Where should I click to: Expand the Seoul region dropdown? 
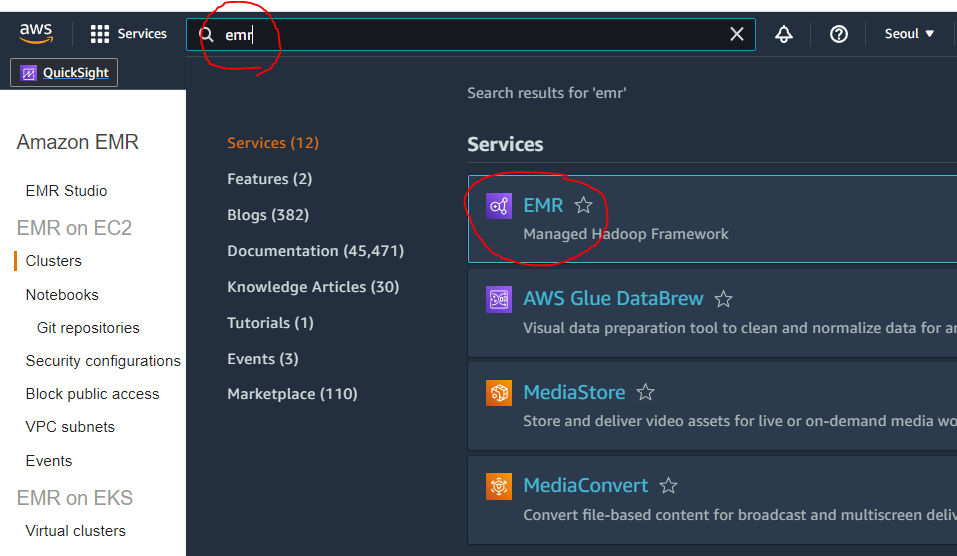tap(909, 34)
